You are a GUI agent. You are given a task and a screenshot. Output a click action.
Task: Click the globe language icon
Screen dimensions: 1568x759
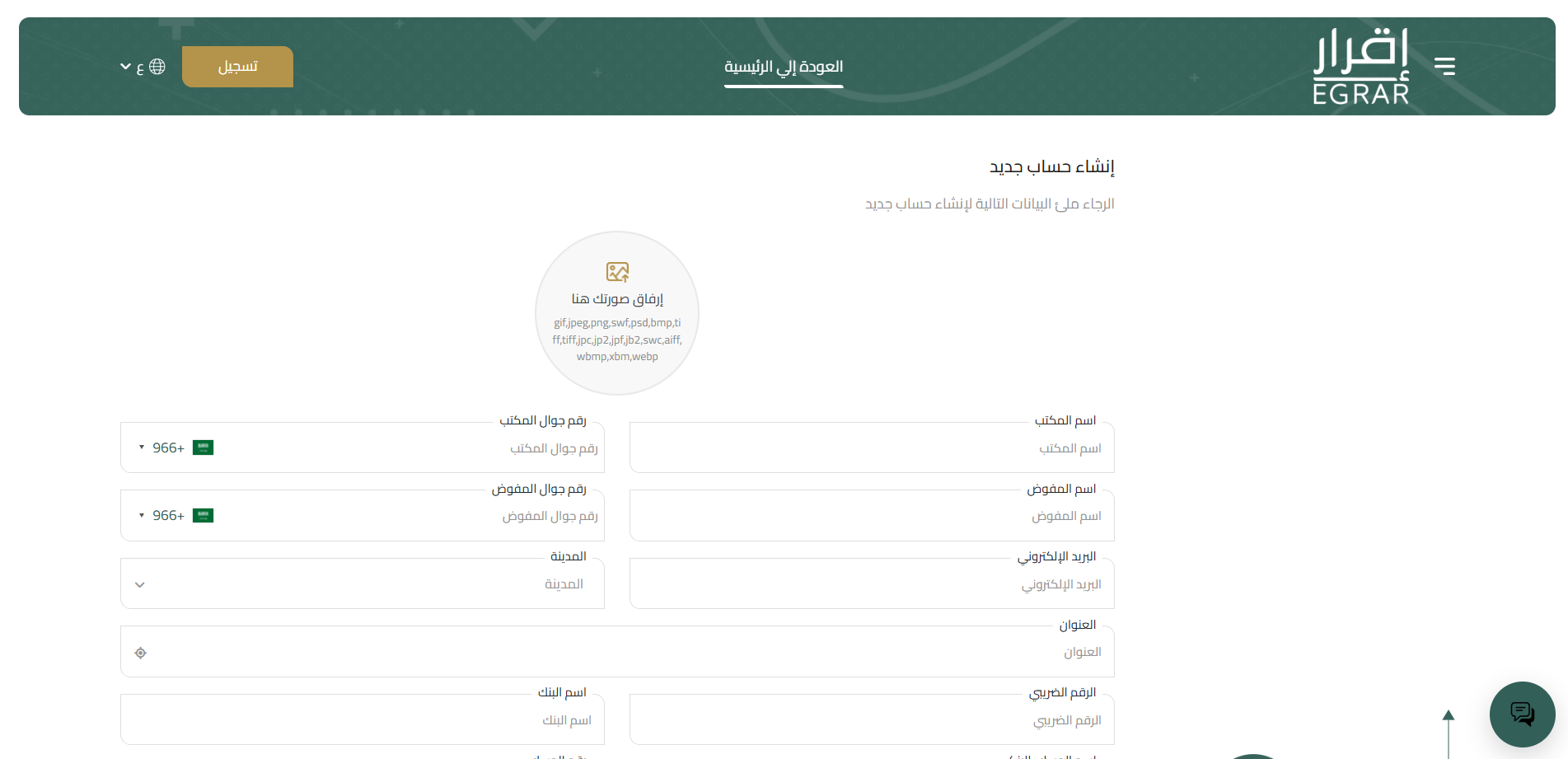[x=158, y=67]
